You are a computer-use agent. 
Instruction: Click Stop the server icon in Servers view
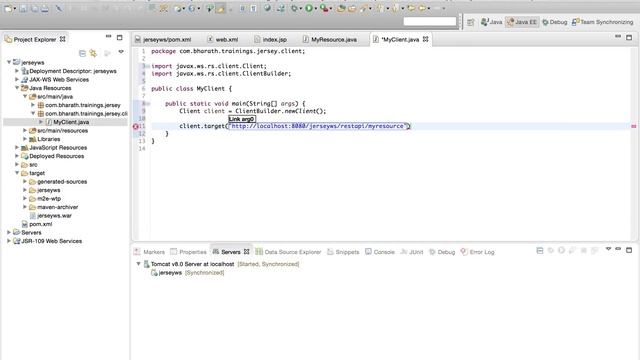(x=584, y=250)
